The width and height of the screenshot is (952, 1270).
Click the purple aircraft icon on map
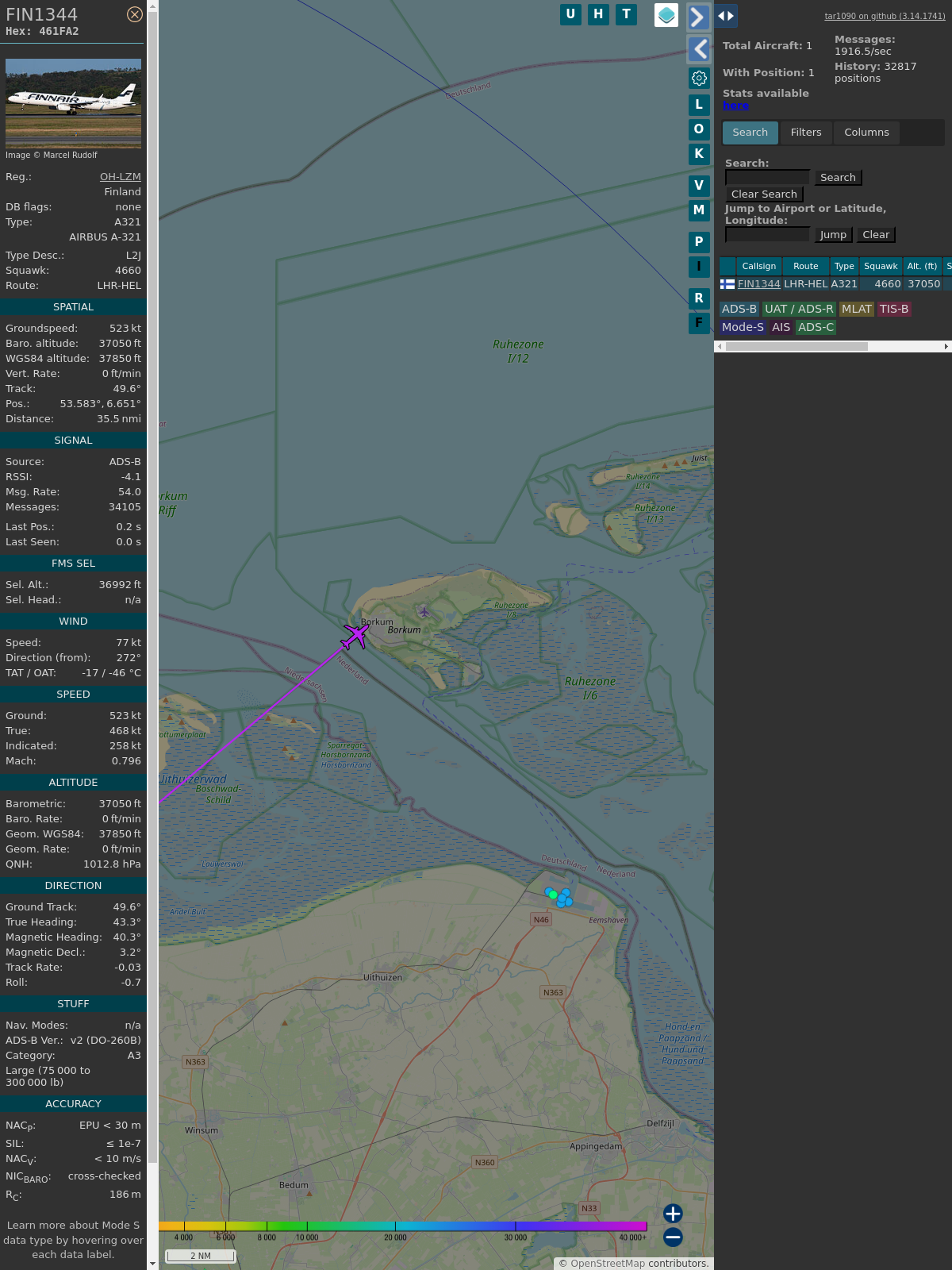[355, 636]
